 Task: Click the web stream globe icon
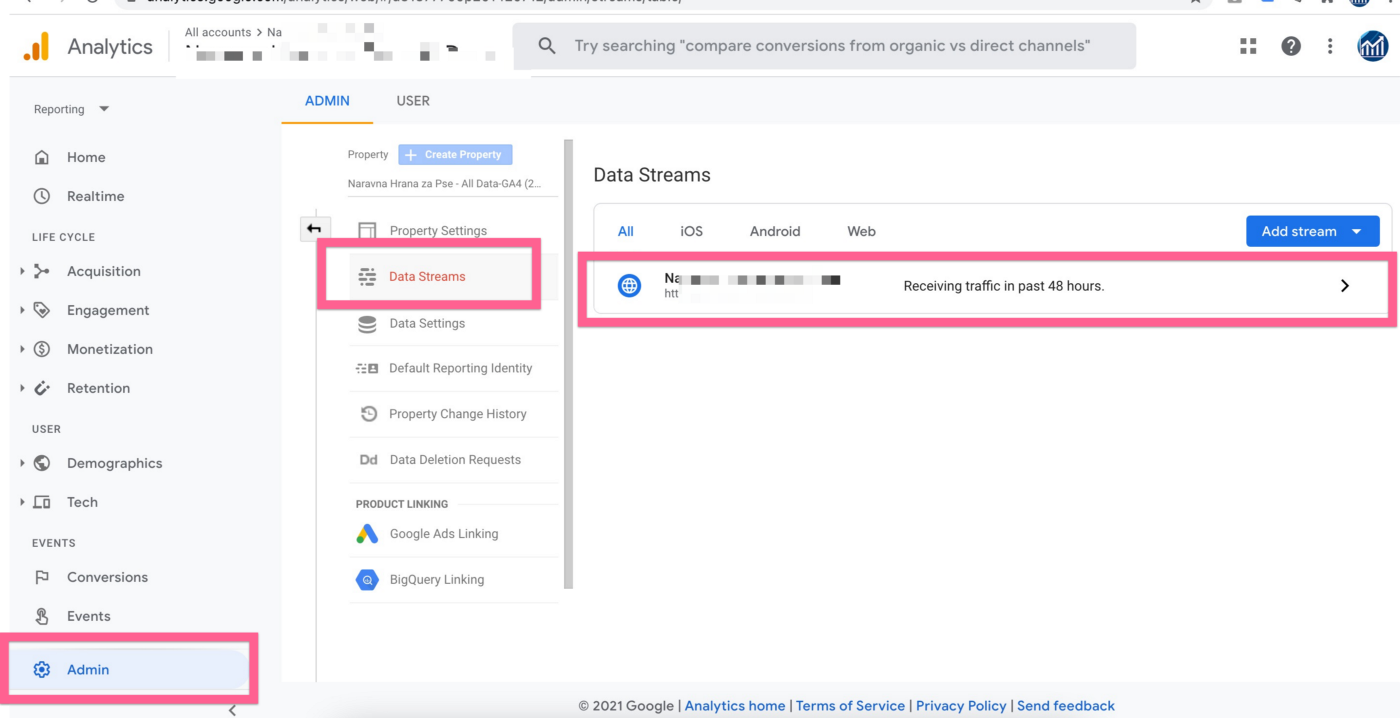(x=628, y=284)
